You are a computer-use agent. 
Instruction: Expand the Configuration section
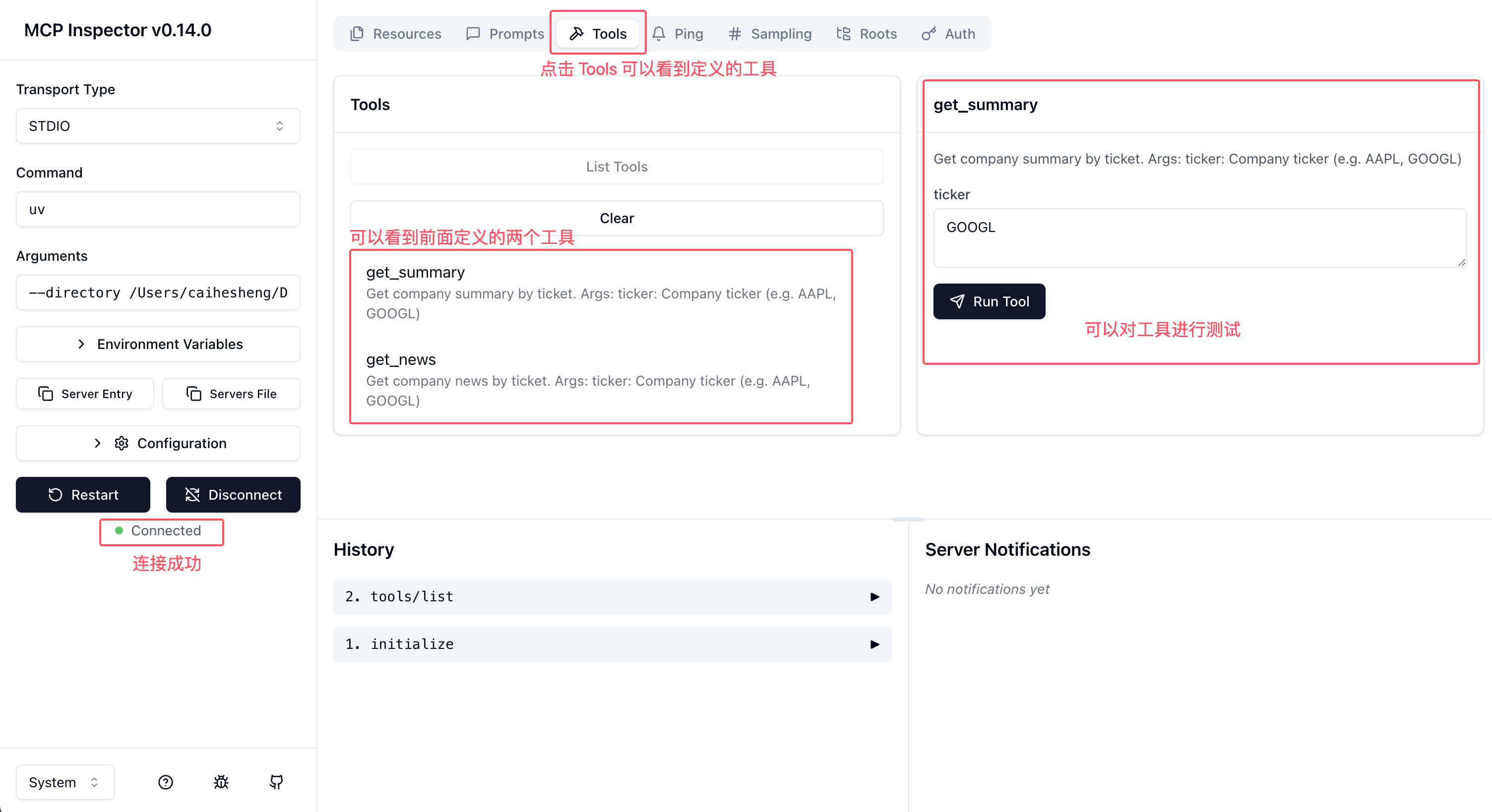(x=158, y=443)
